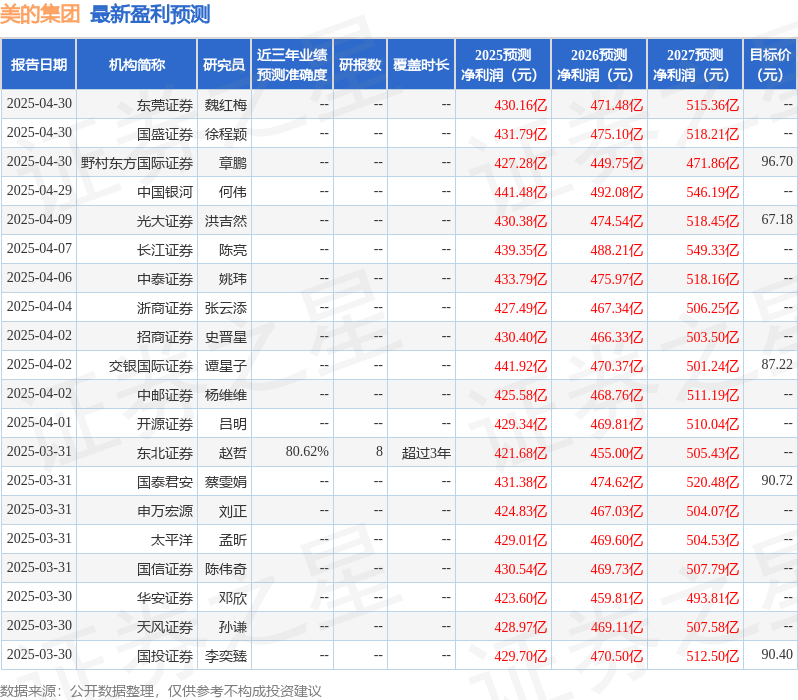
Task: Click researcher name 蔡雯娟
Action: [226, 482]
